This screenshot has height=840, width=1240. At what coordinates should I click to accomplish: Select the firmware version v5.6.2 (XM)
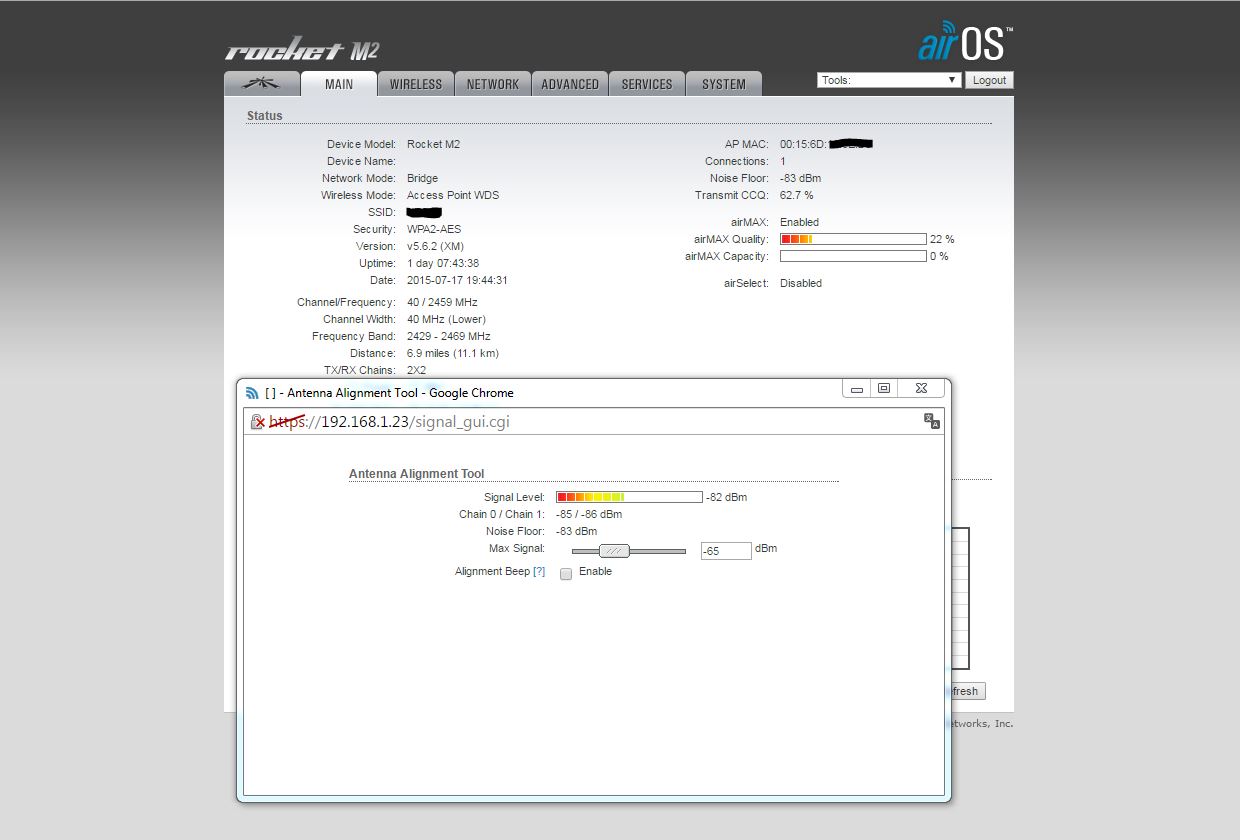pyautogui.click(x=435, y=246)
